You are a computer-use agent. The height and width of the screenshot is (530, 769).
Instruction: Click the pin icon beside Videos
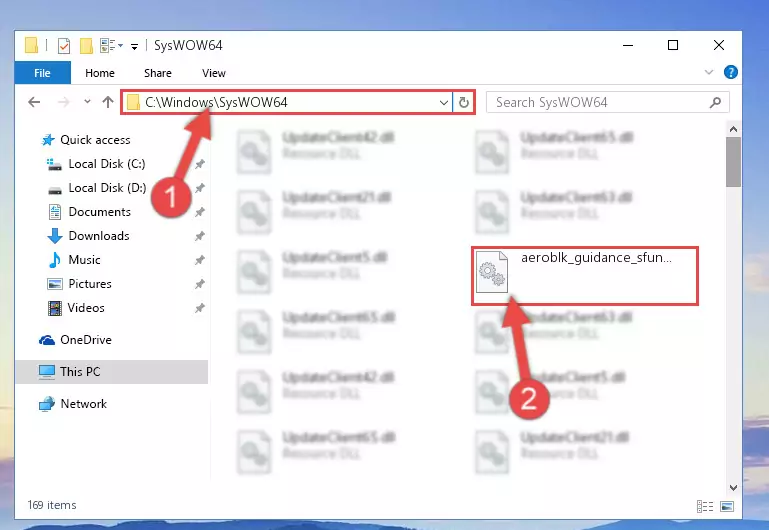pyautogui.click(x=200, y=308)
